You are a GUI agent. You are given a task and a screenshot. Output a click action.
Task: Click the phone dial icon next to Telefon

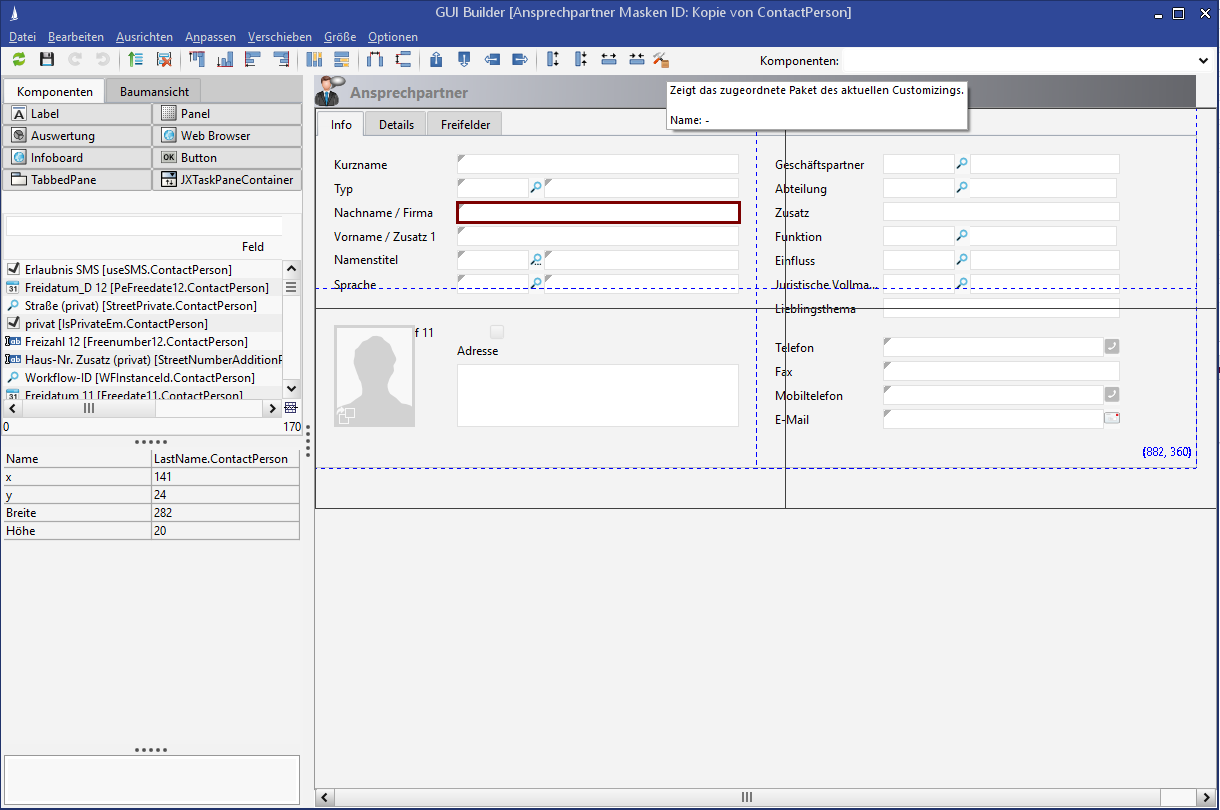coord(1111,345)
